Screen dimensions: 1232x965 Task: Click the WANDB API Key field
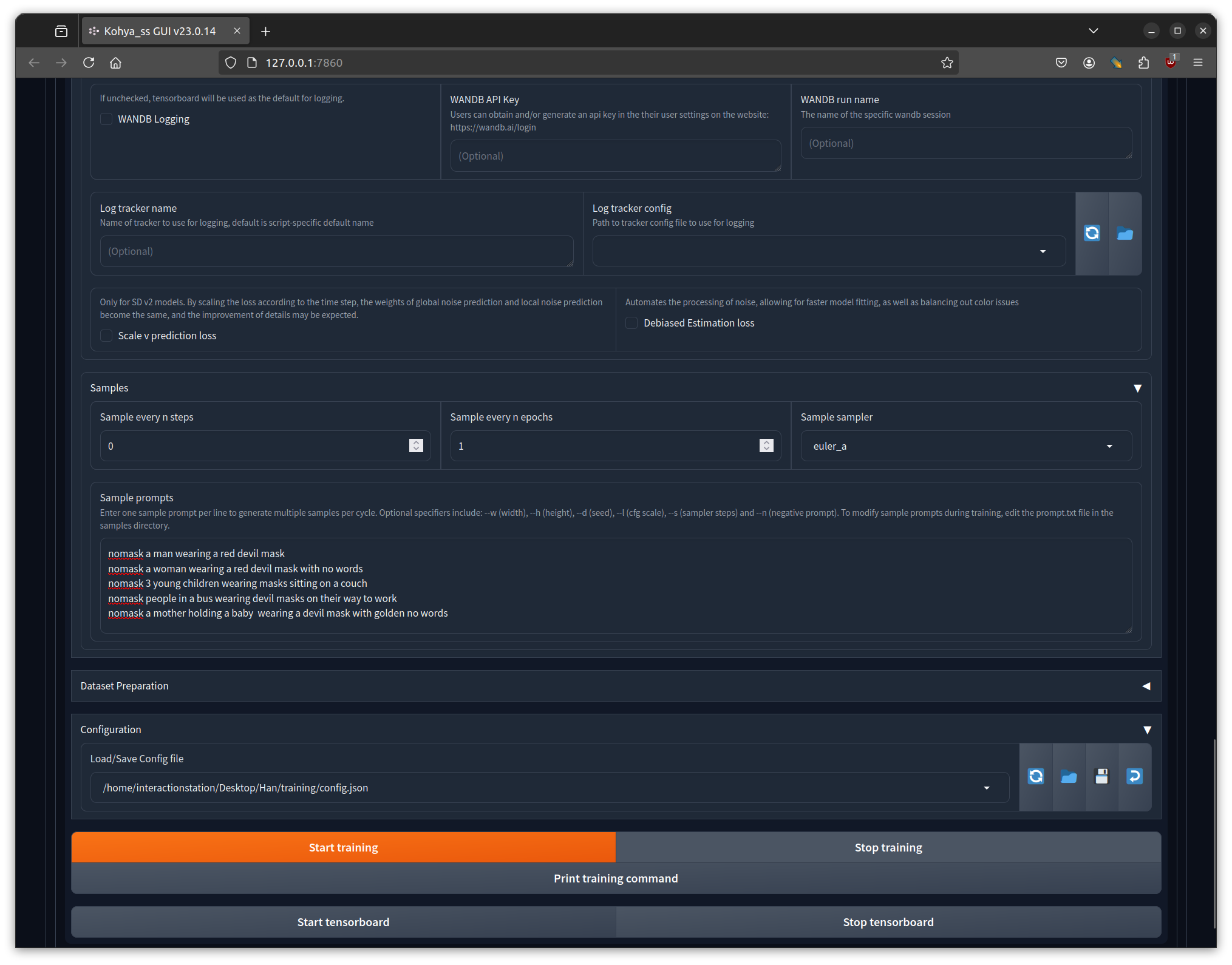(x=616, y=156)
